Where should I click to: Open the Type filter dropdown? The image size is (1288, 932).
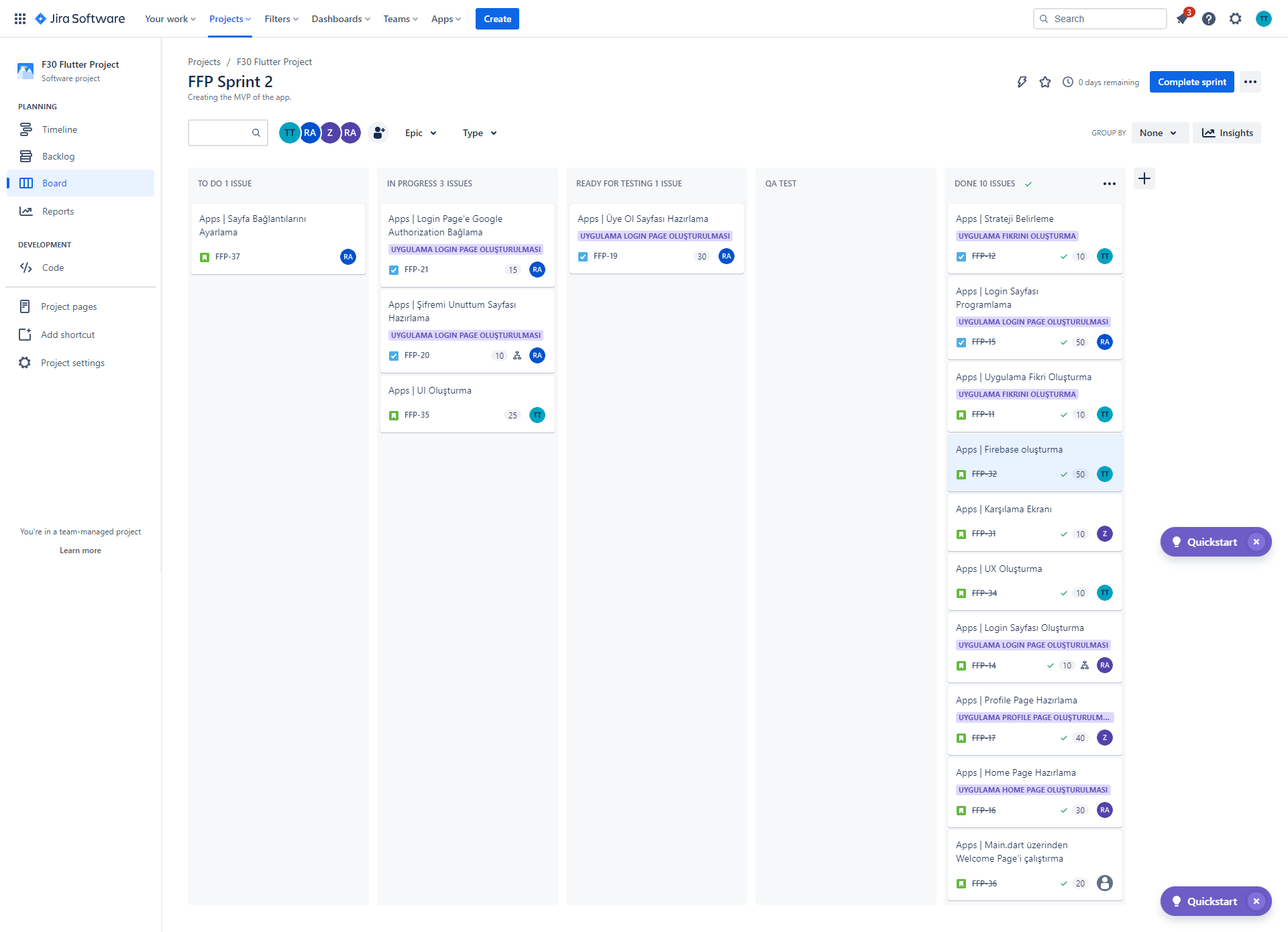478,133
